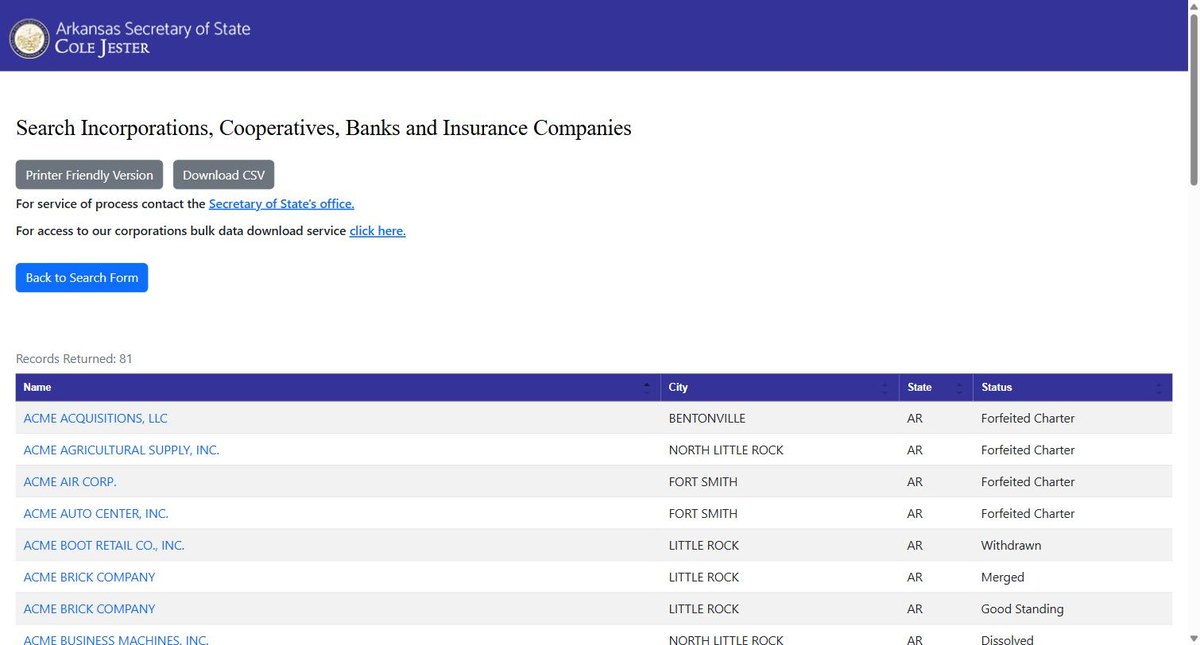This screenshot has width=1200, height=645.
Task: Click the Search Incorporations page heading
Action: 323,128
